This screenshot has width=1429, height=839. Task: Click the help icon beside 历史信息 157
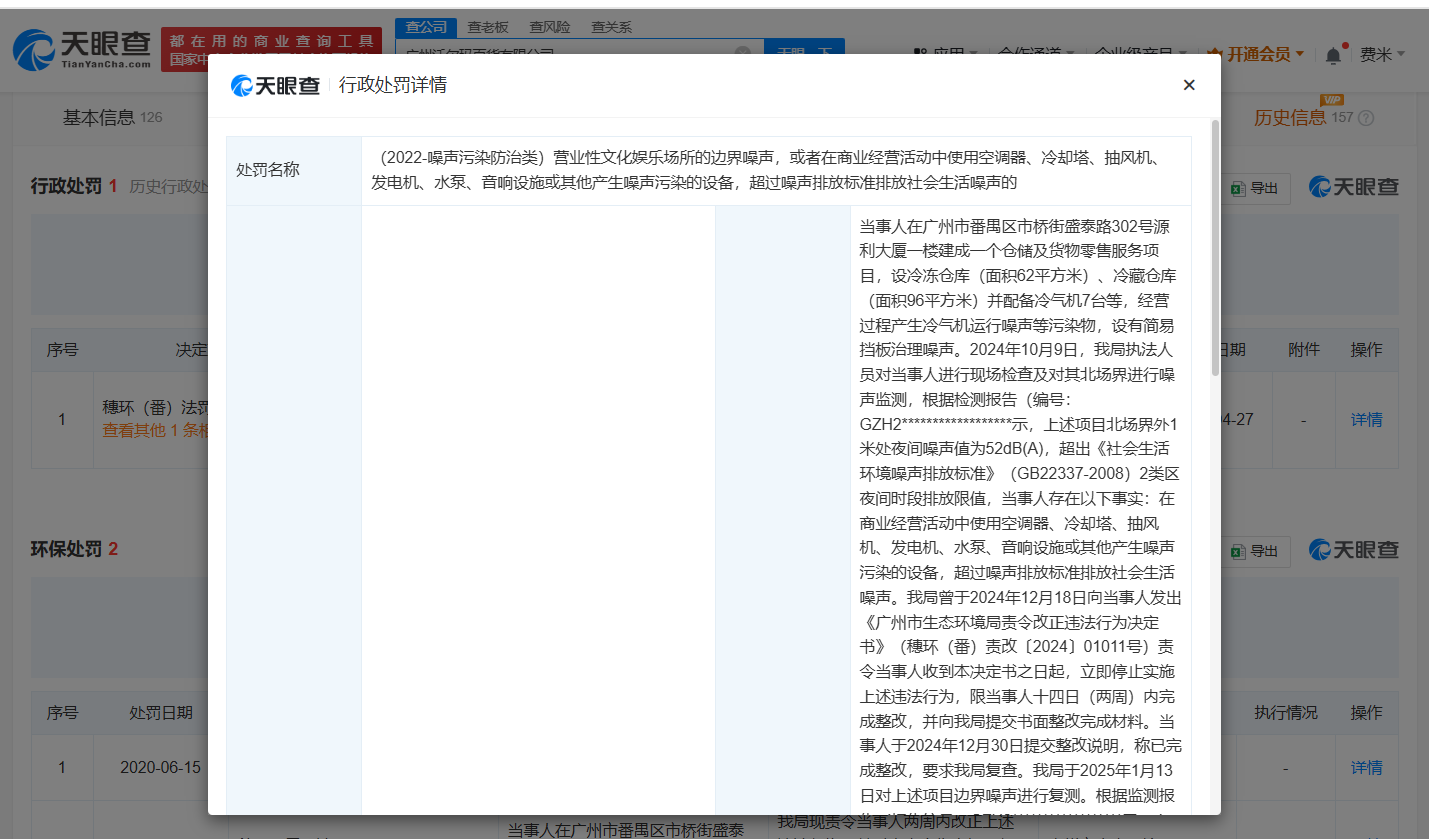(x=1366, y=118)
